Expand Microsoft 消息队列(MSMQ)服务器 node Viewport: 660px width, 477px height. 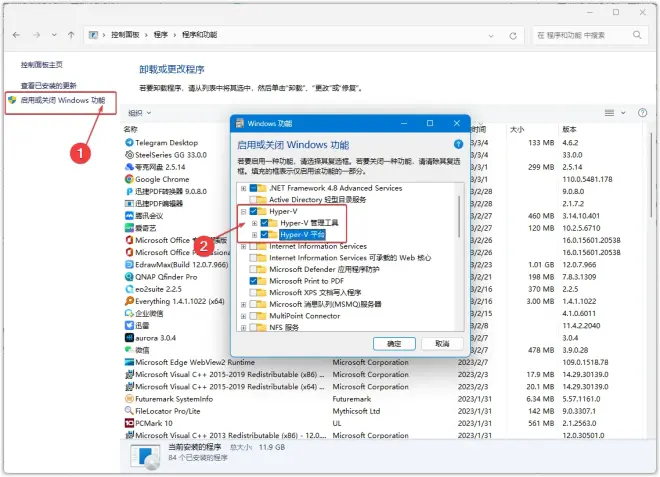243,304
